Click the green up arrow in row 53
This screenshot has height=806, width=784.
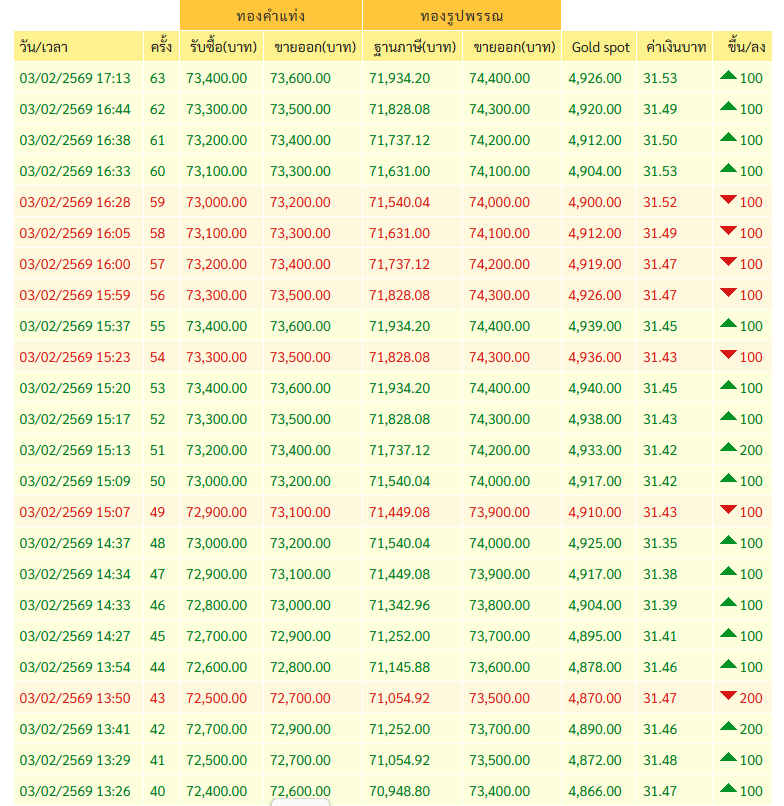[728, 386]
